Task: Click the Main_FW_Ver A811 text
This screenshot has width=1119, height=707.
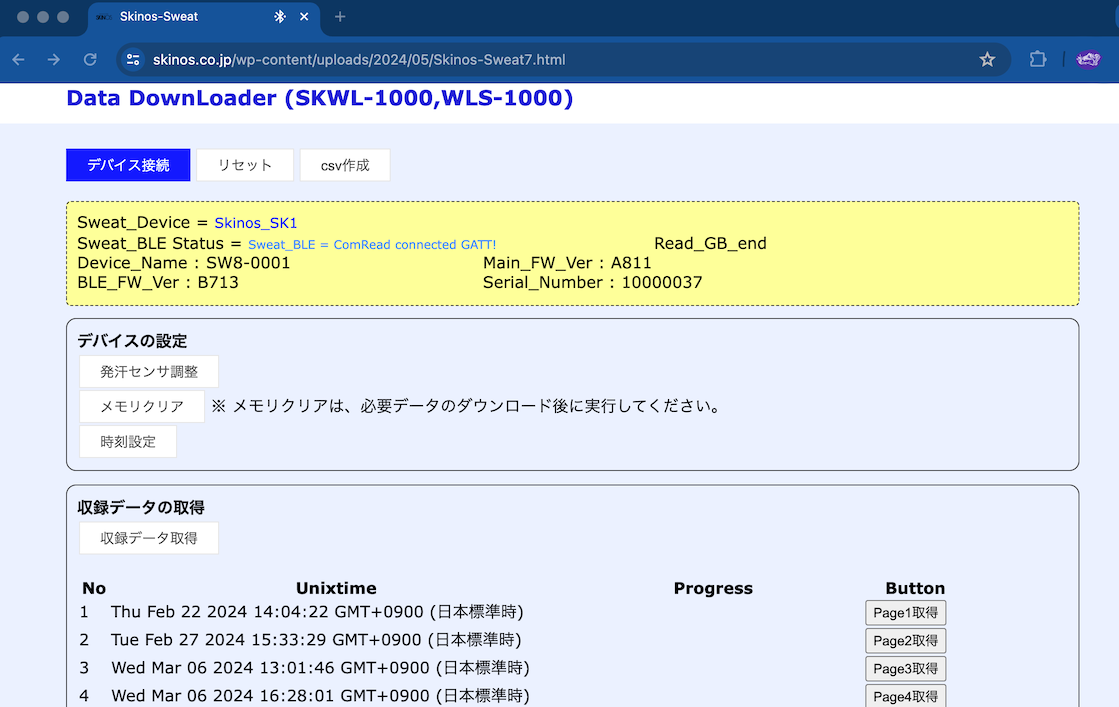Action: coord(567,263)
